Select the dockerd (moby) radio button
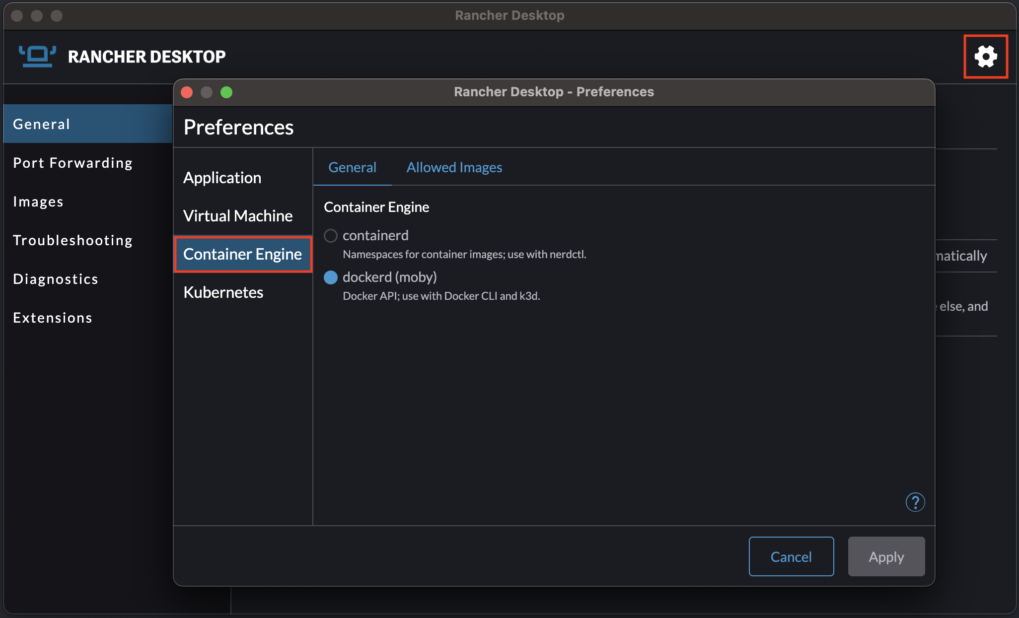1019x618 pixels. pyautogui.click(x=331, y=277)
